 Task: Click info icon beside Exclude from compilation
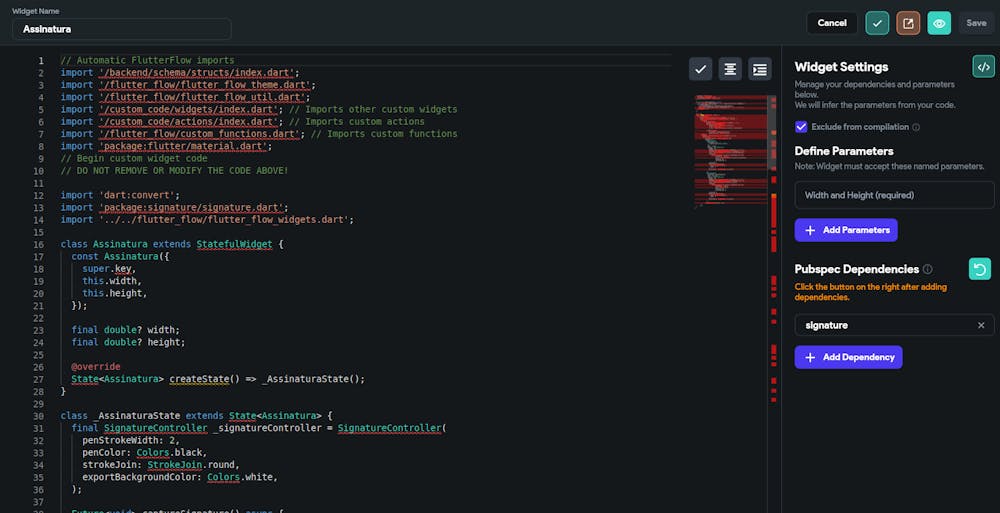(x=917, y=127)
